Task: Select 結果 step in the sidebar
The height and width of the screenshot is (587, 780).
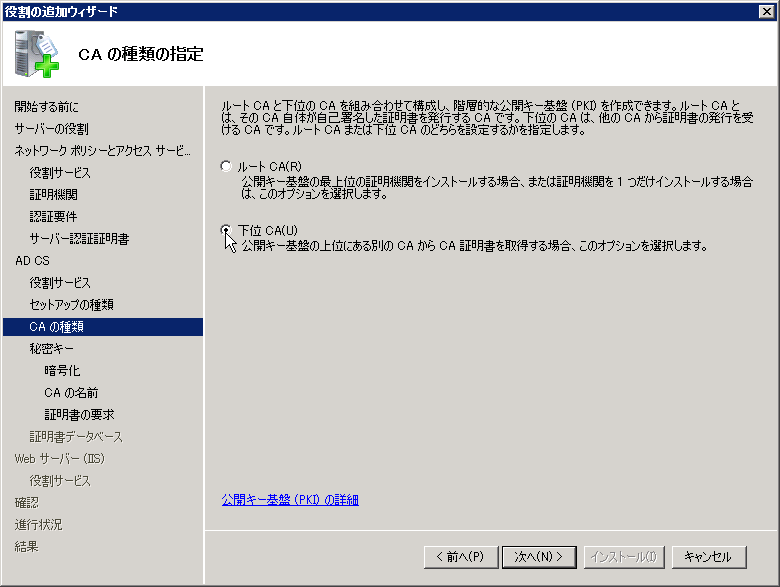Action: [26, 547]
